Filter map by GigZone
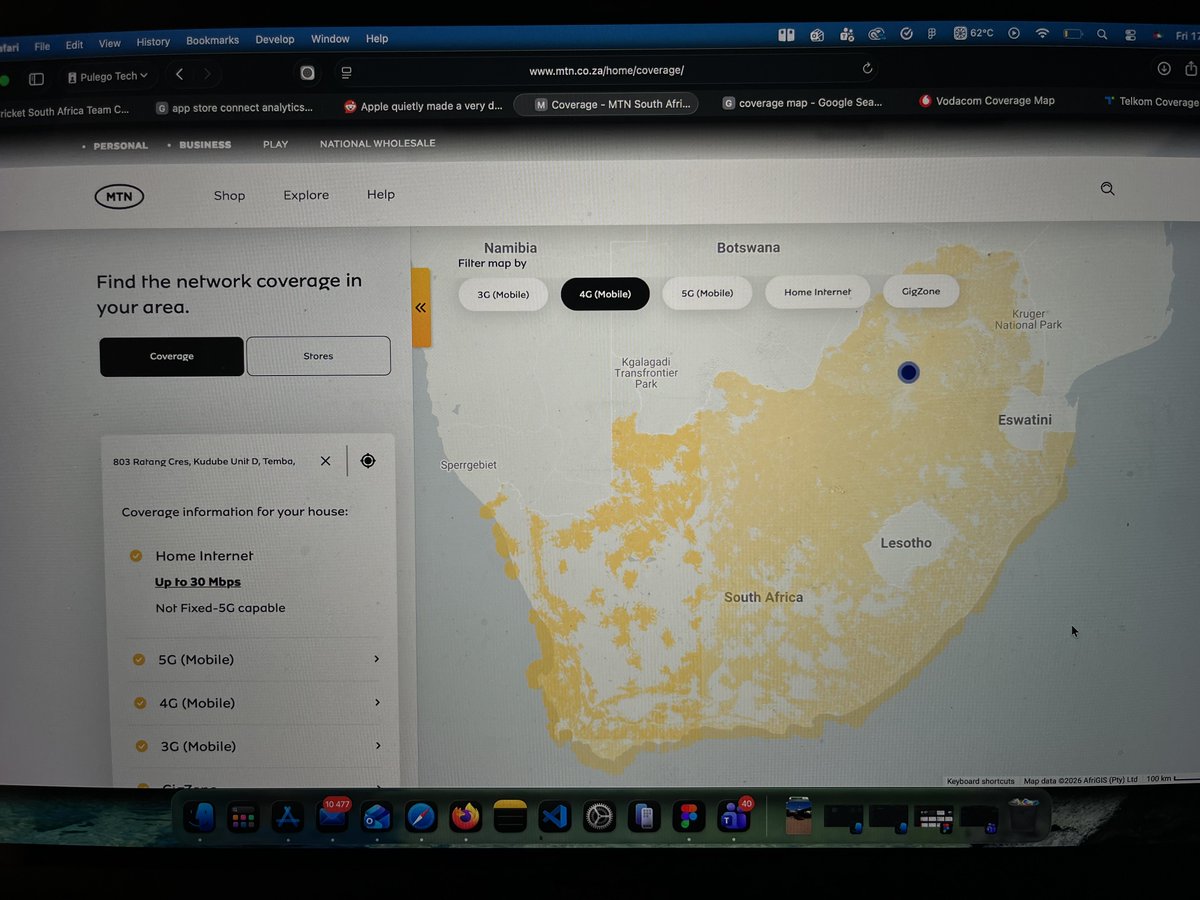This screenshot has width=1200, height=900. [x=921, y=291]
